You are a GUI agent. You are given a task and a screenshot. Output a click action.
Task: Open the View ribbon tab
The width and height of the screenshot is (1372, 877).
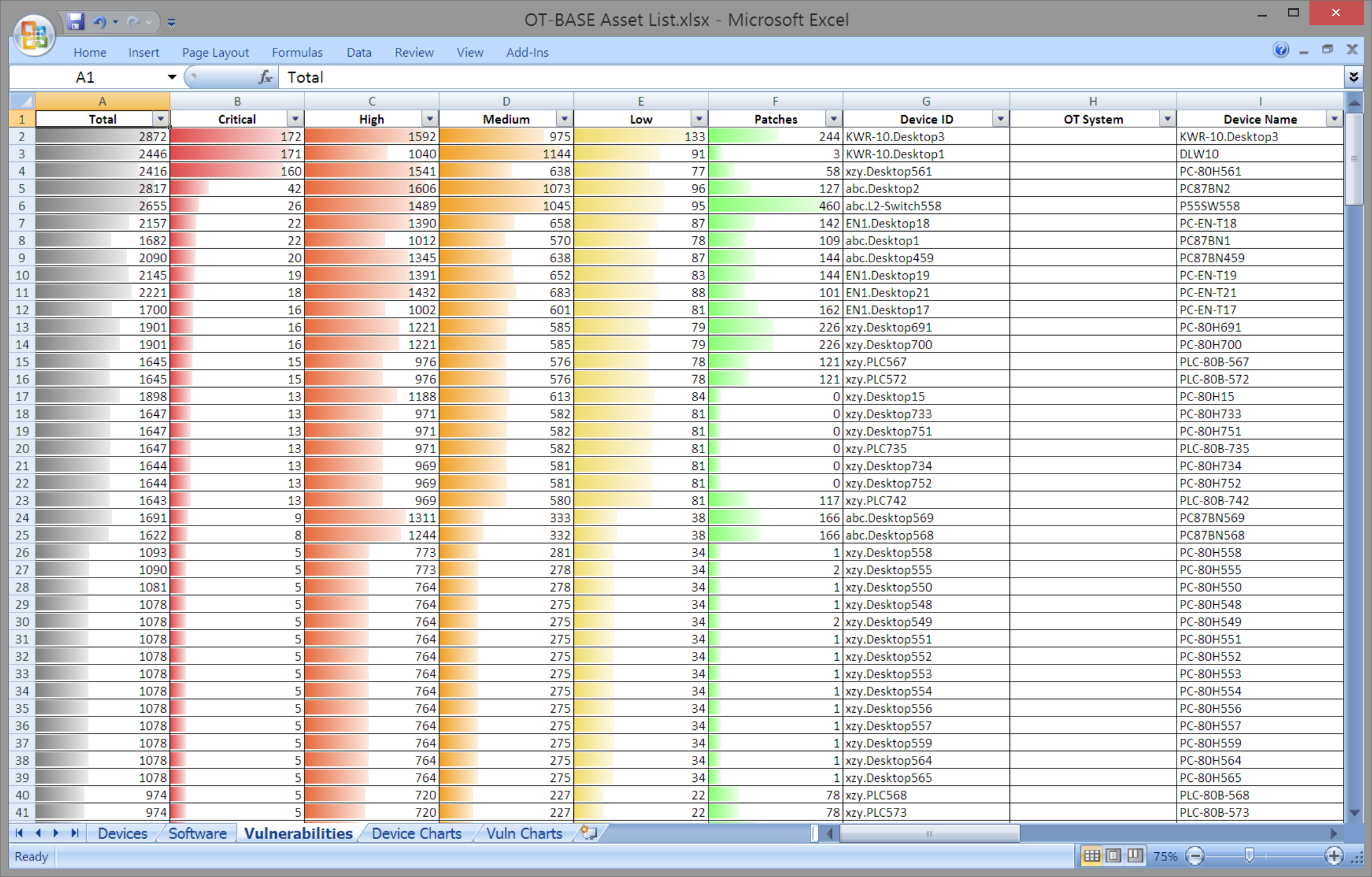pos(470,52)
